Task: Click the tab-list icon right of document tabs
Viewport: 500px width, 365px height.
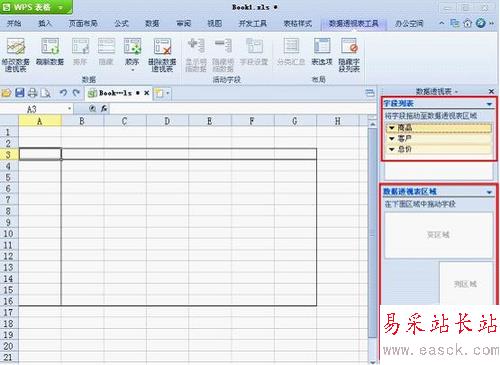Action: pos(370,93)
